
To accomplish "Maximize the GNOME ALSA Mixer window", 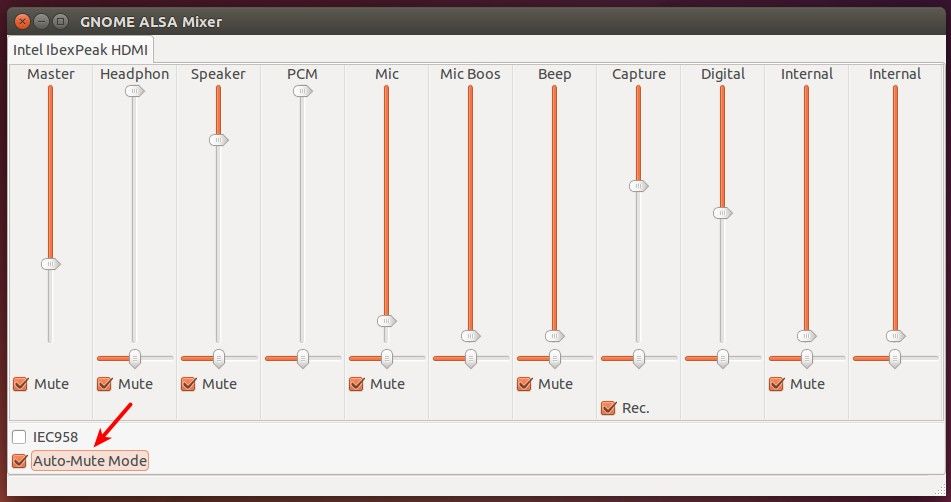I will (x=60, y=22).
